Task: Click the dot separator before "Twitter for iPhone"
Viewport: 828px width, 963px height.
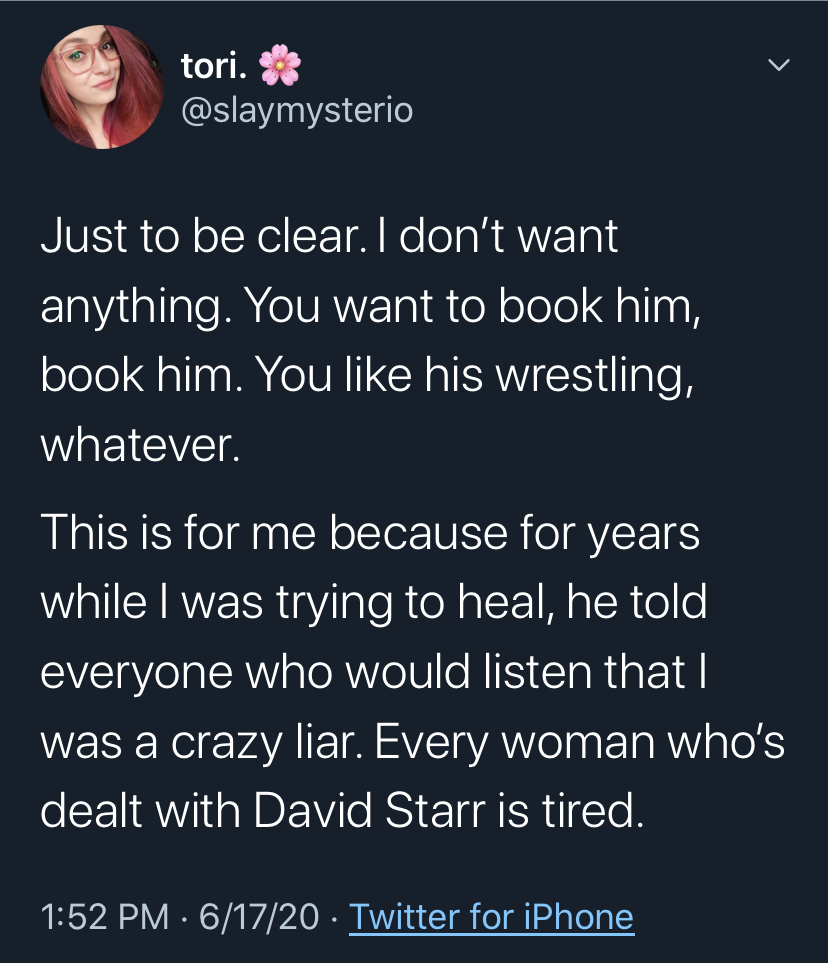Action: (x=334, y=917)
